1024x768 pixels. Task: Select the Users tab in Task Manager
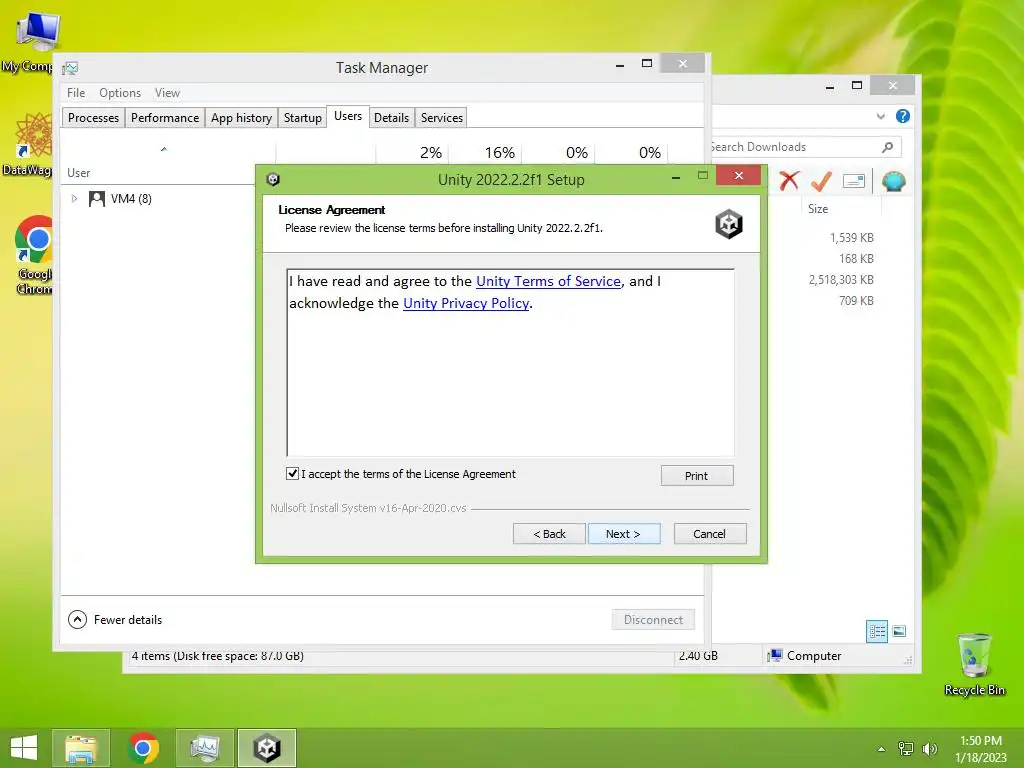coord(347,116)
